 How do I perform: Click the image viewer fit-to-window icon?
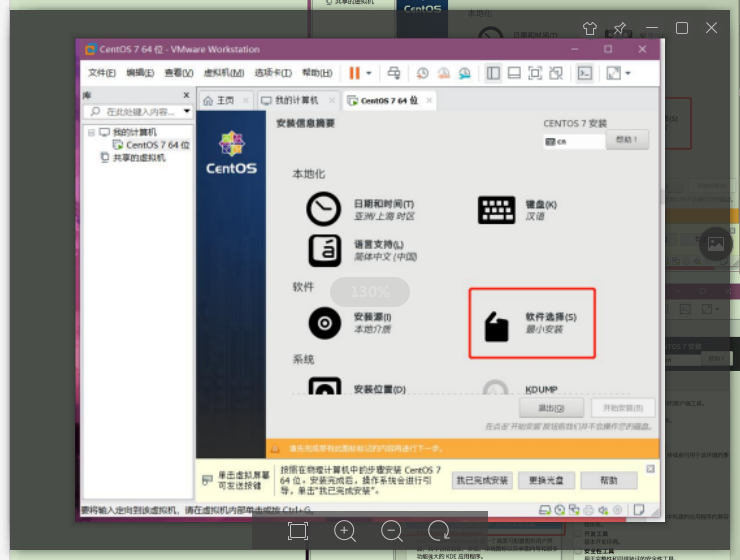[298, 531]
